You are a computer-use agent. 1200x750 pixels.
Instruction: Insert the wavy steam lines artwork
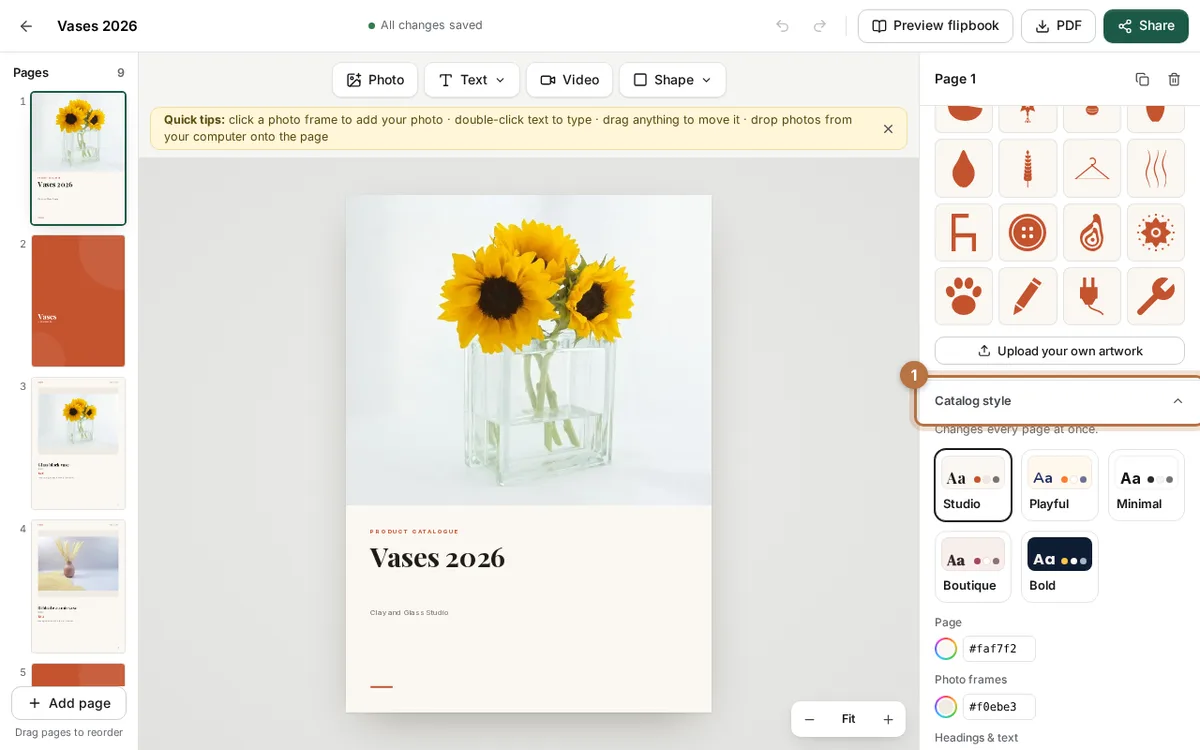tap(1156, 168)
